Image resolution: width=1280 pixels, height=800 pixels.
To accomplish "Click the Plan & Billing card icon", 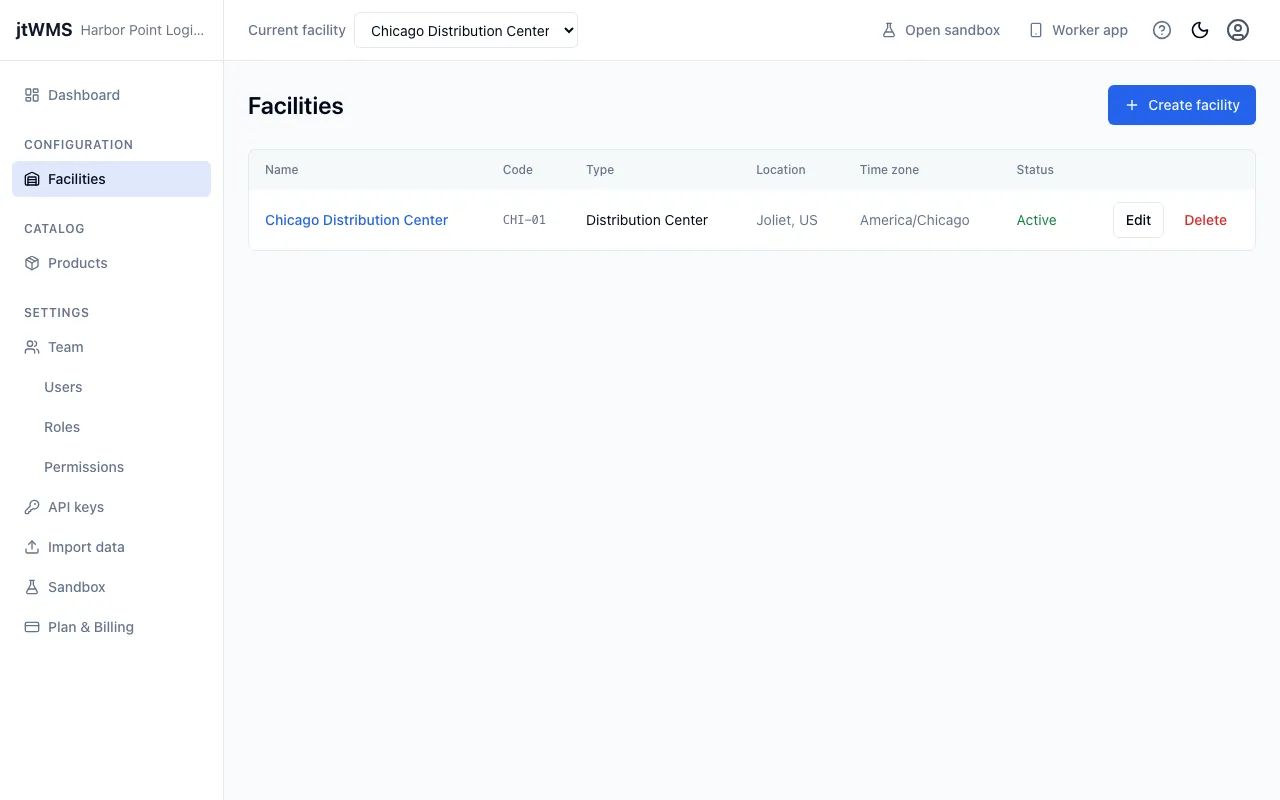I will [32, 627].
